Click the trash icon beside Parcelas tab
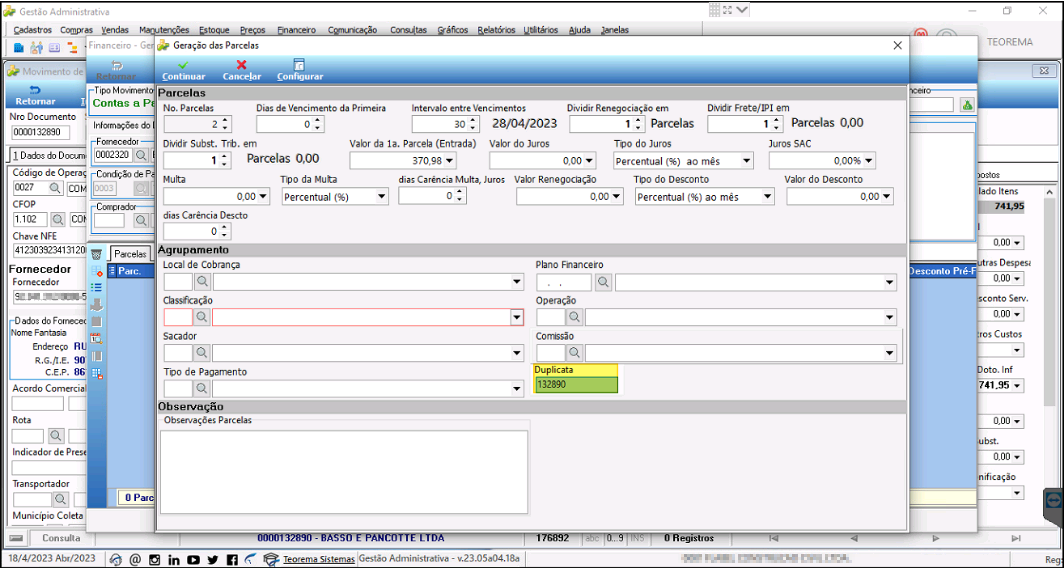Screen dimensions: 1064x568 pyautogui.click(x=97, y=254)
